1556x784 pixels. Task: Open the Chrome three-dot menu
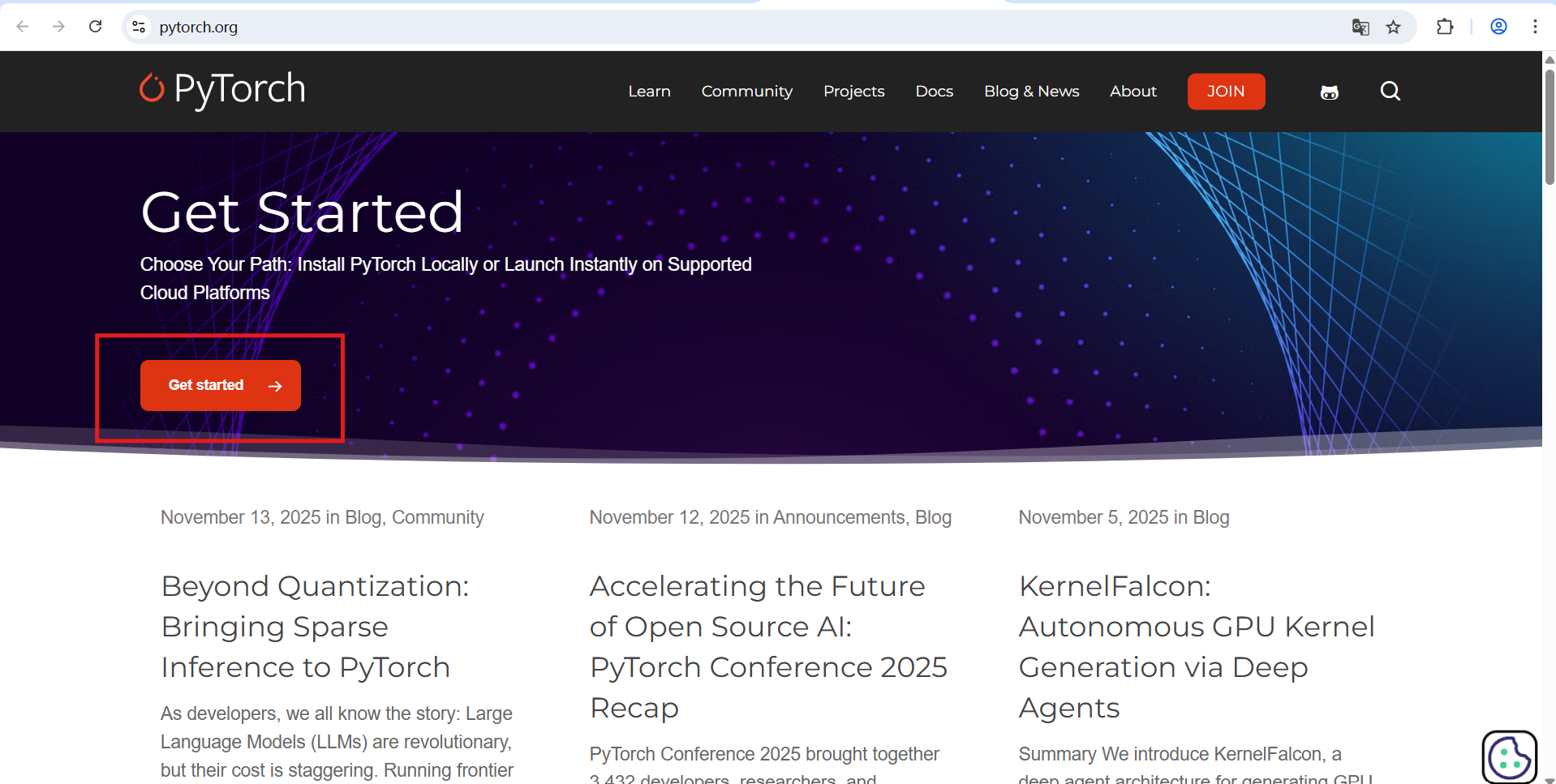[1535, 27]
